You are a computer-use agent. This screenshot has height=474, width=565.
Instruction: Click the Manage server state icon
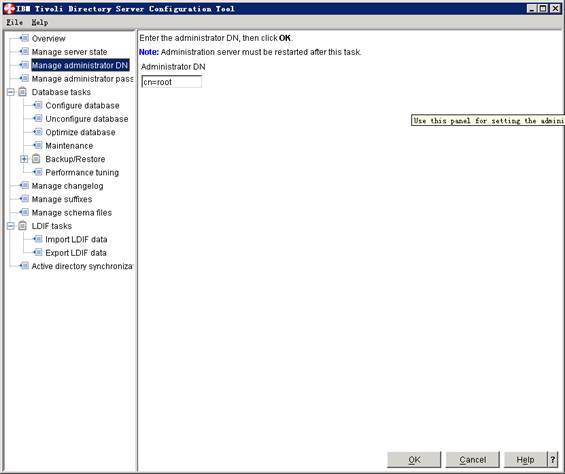coord(24,52)
